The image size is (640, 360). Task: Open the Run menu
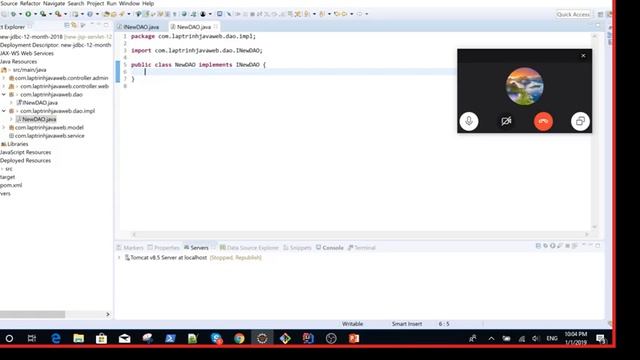click(111, 3)
